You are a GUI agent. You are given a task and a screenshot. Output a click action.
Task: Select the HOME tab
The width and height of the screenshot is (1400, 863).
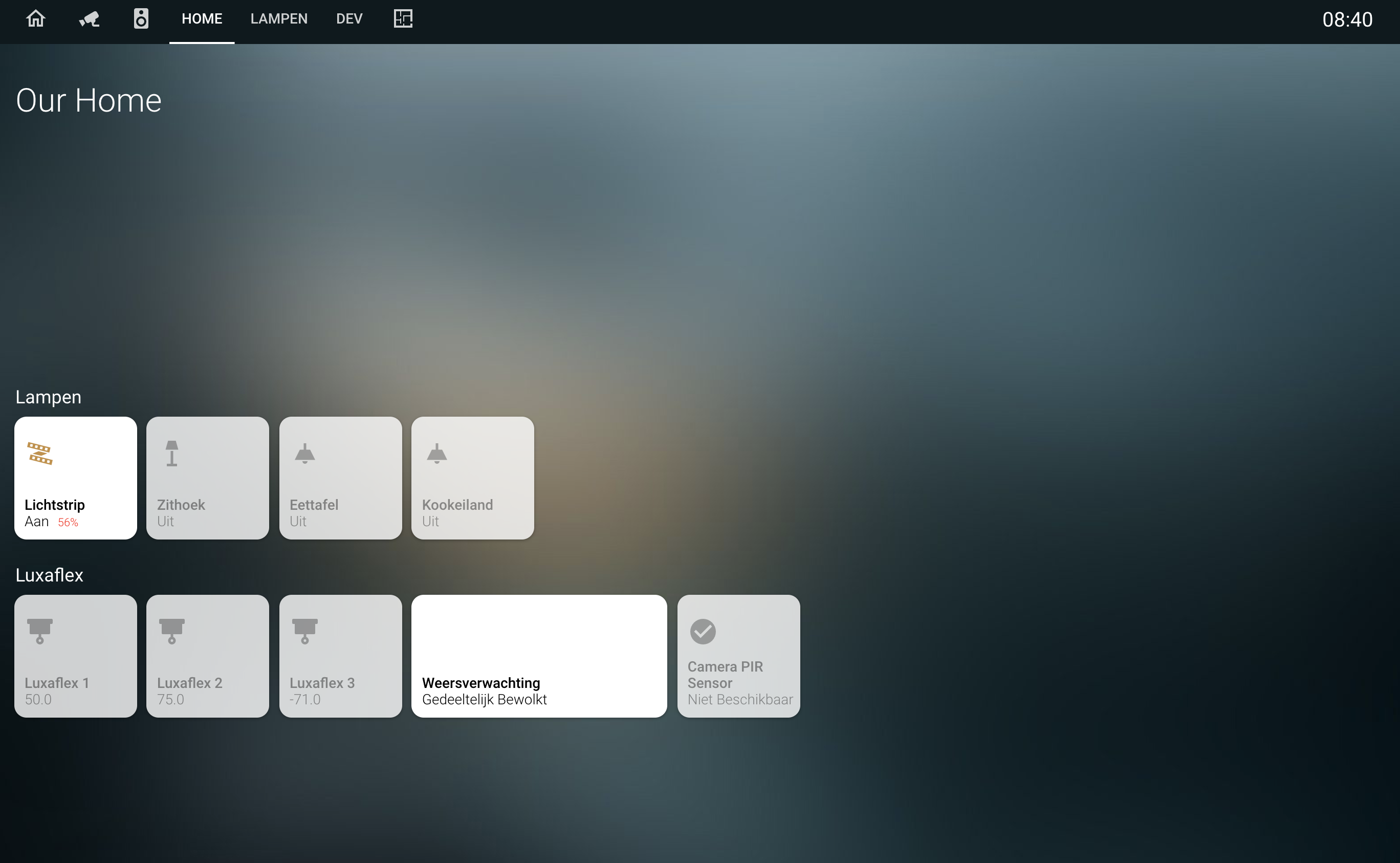[x=202, y=19]
